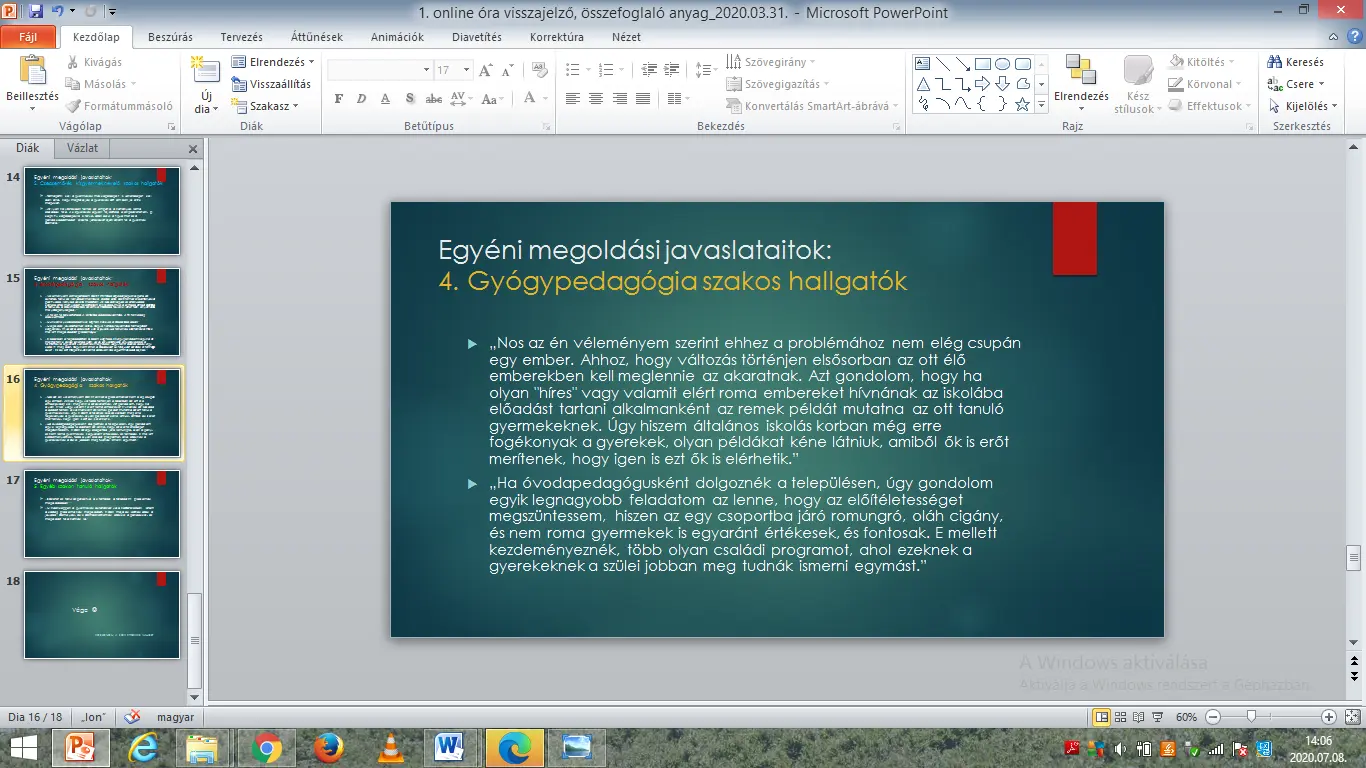Open the Kijelölés selection dropdown
The height and width of the screenshot is (768, 1366).
point(1305,106)
